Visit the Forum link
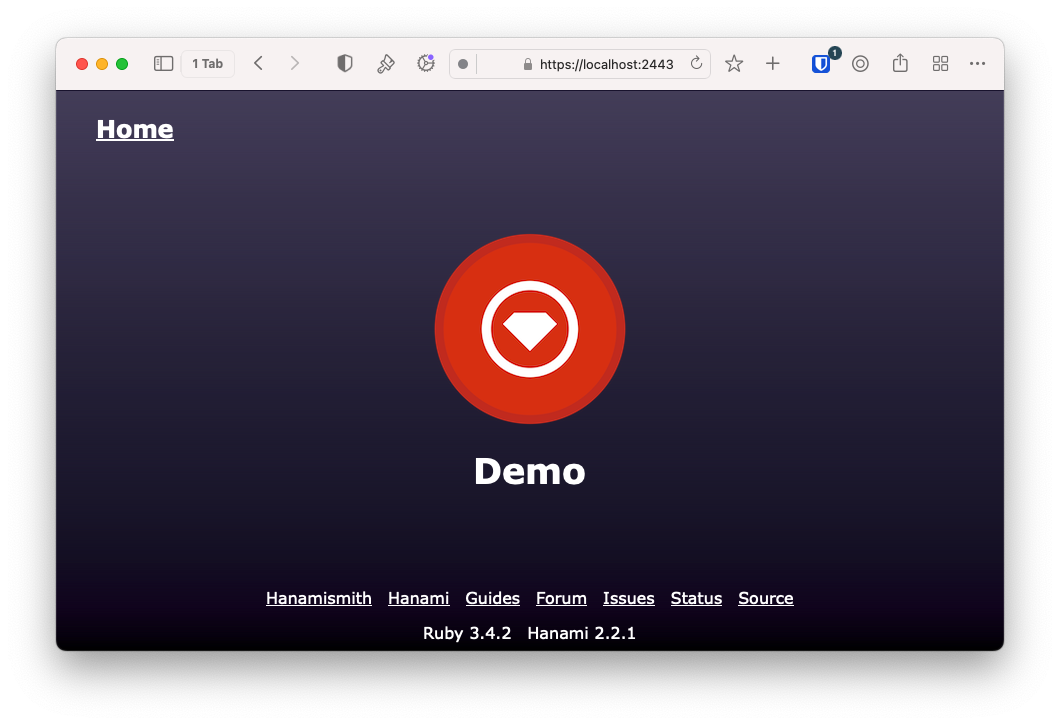The width and height of the screenshot is (1060, 725). pyautogui.click(x=561, y=599)
